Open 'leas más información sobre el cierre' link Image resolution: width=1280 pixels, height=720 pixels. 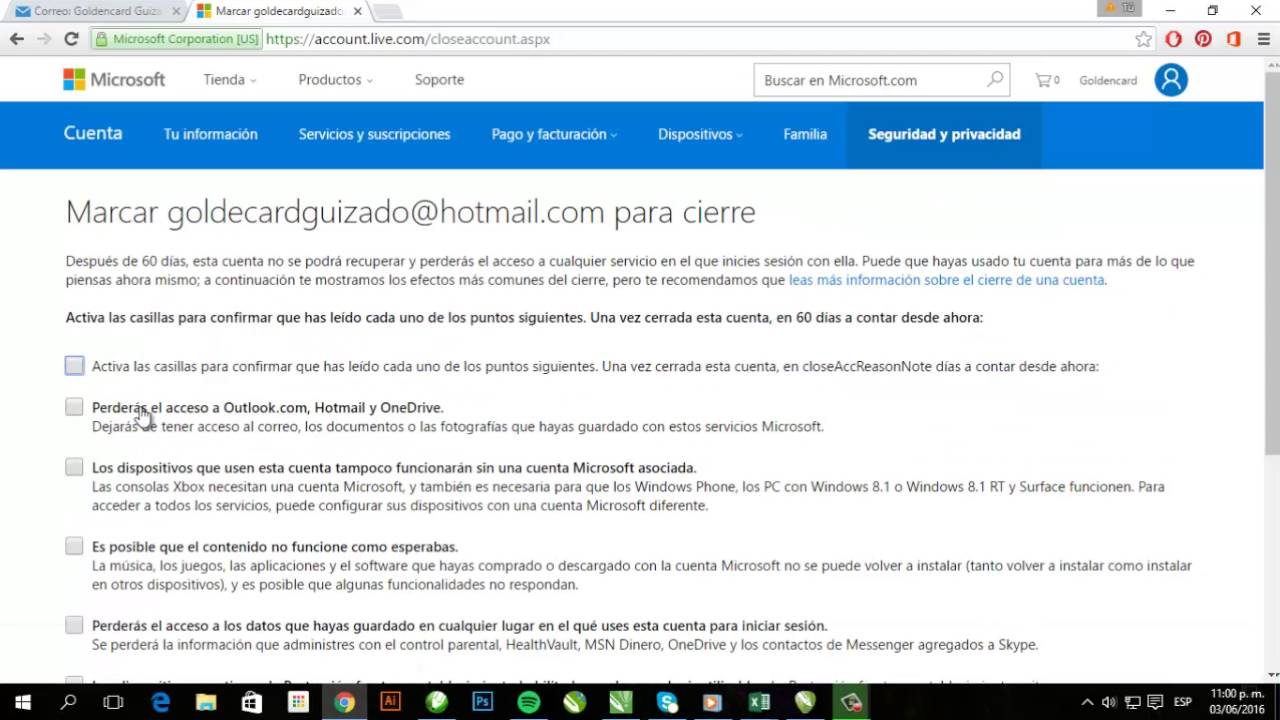click(947, 280)
